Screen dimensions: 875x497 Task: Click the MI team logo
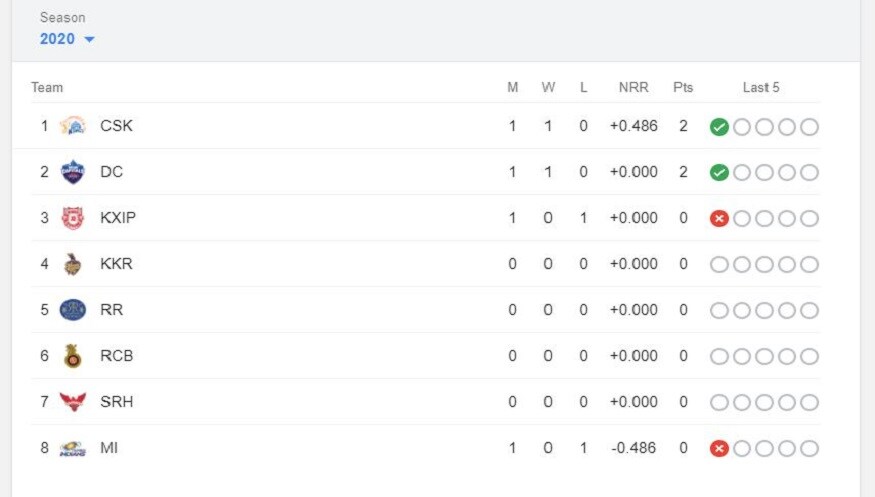73,448
